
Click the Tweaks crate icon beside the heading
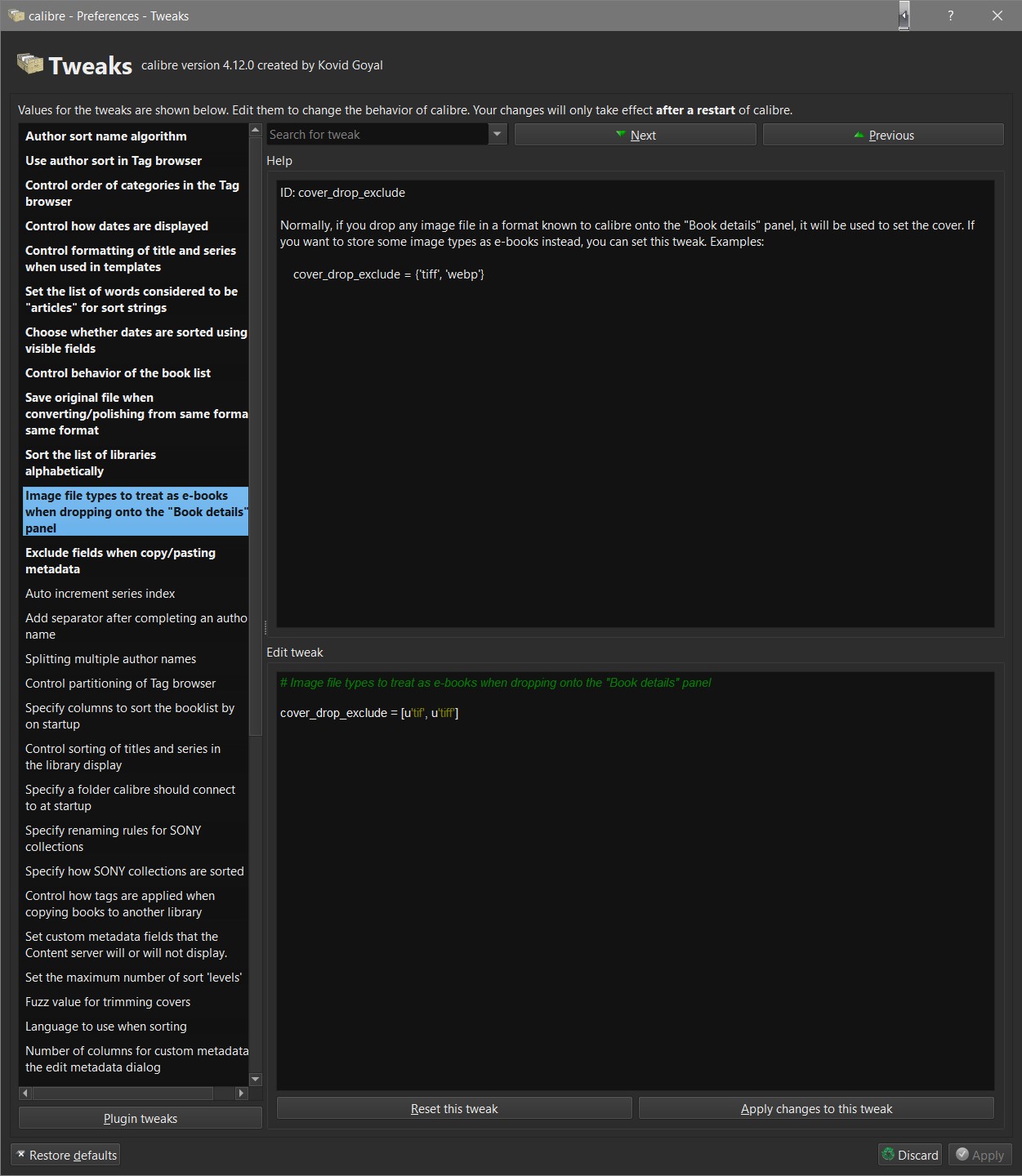pyautogui.click(x=30, y=64)
